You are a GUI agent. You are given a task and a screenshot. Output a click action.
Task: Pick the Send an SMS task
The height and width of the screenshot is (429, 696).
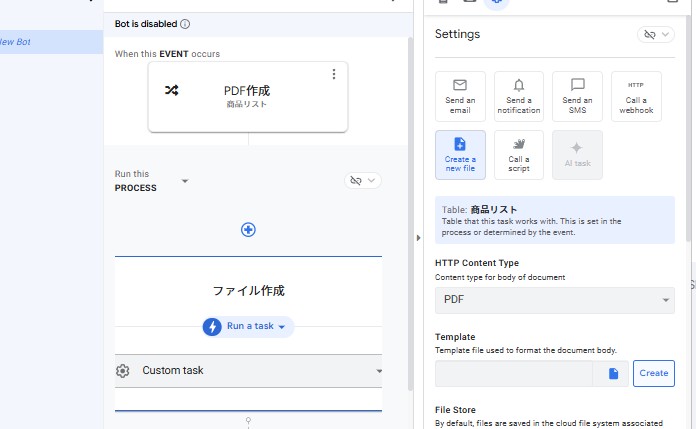pos(577,96)
